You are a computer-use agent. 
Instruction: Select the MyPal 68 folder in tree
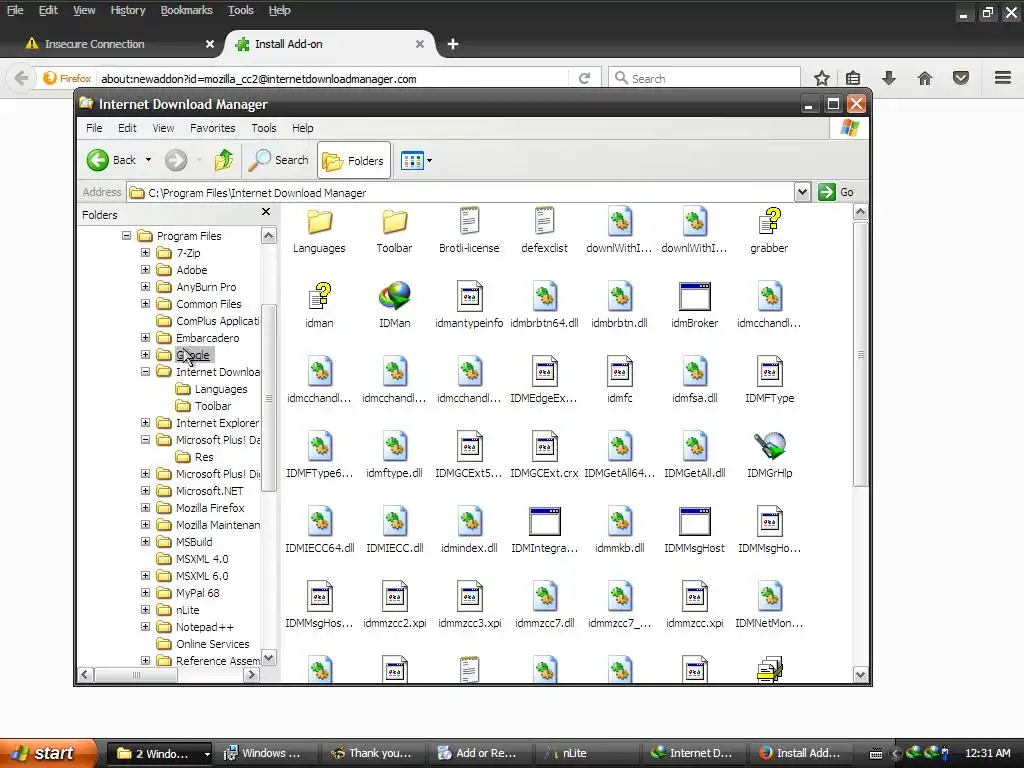[197, 592]
